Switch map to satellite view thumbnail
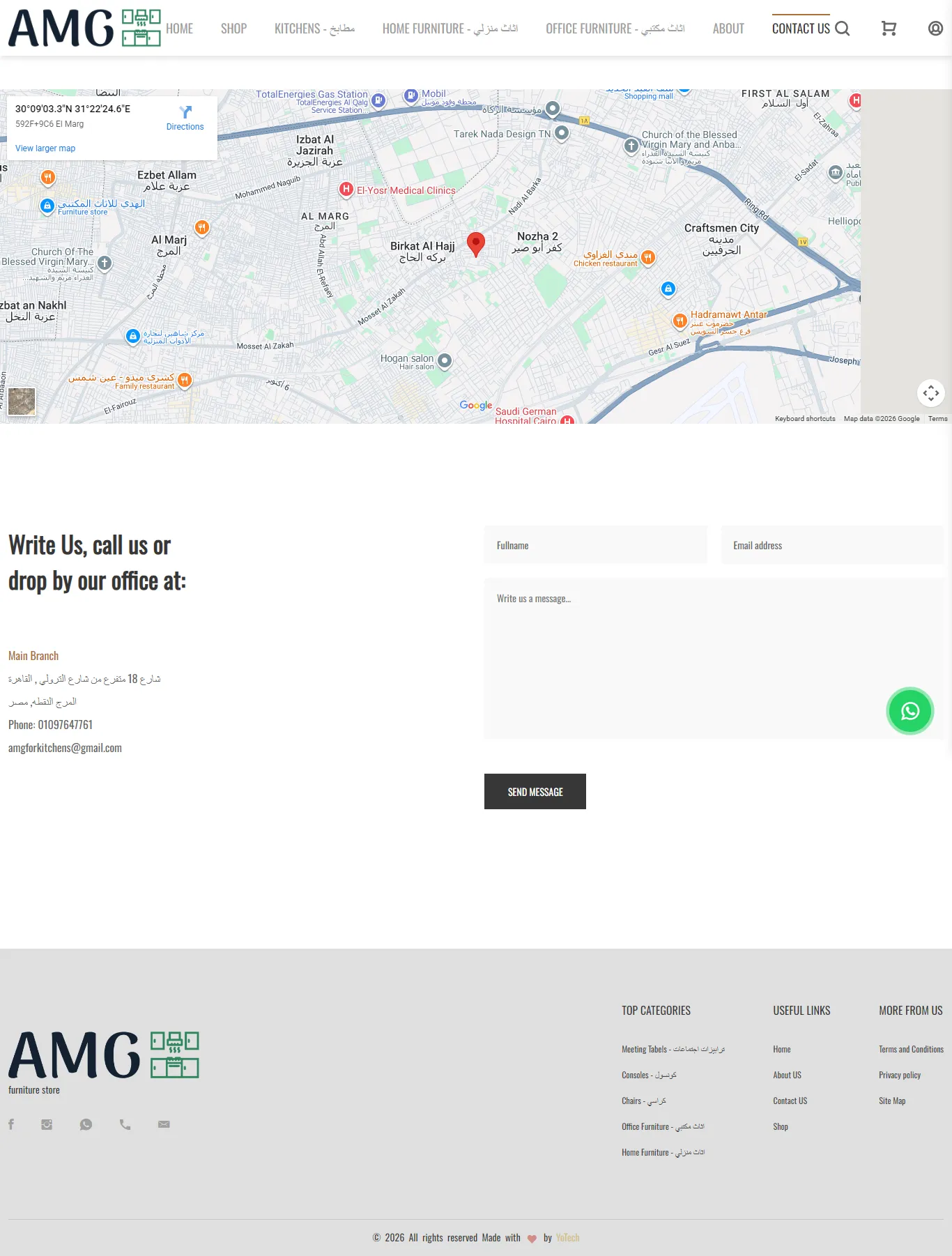The height and width of the screenshot is (1256, 952). click(22, 401)
